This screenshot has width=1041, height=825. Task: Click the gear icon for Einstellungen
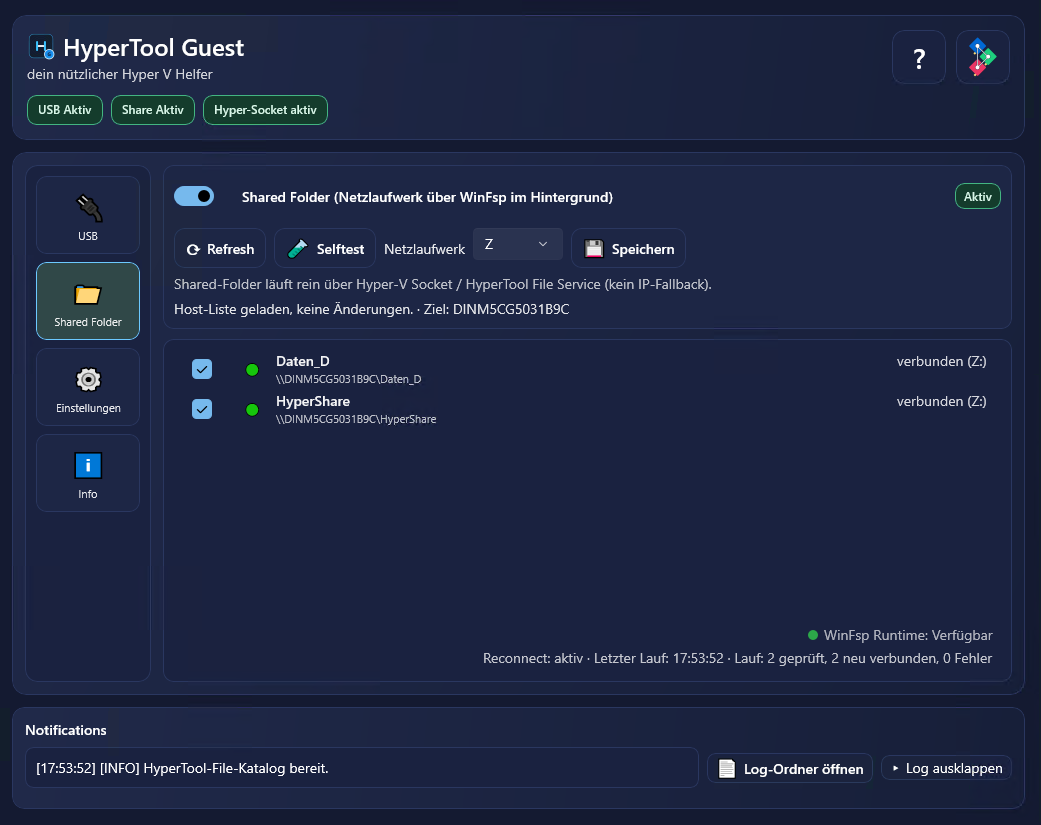pyautogui.click(x=88, y=379)
